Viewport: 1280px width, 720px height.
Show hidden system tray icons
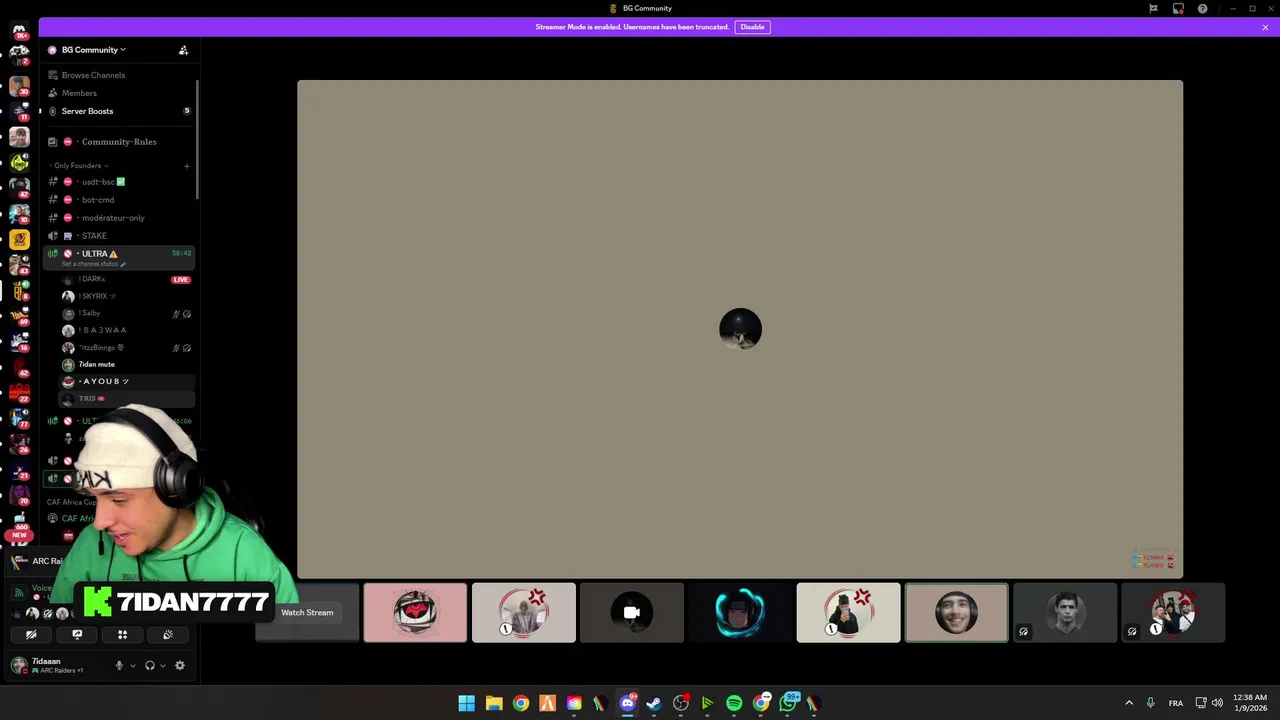click(1129, 703)
